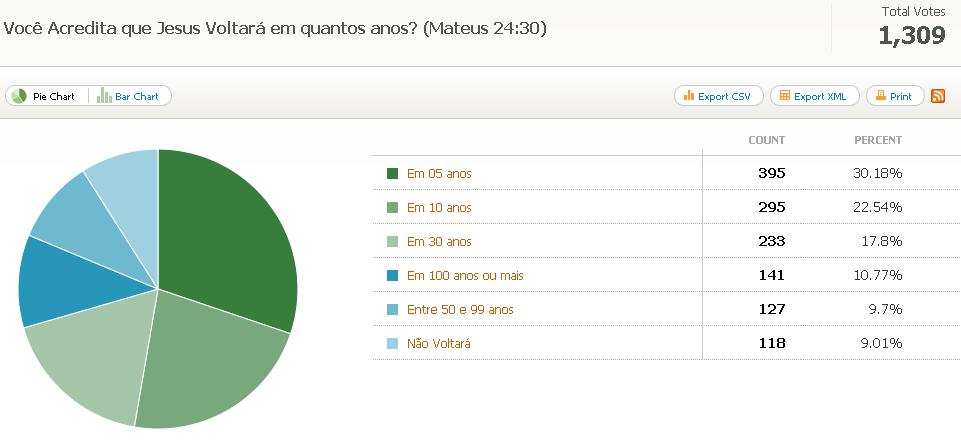
Task: Click the dark green 'Em 05 anos' legend swatch
Action: click(x=392, y=174)
